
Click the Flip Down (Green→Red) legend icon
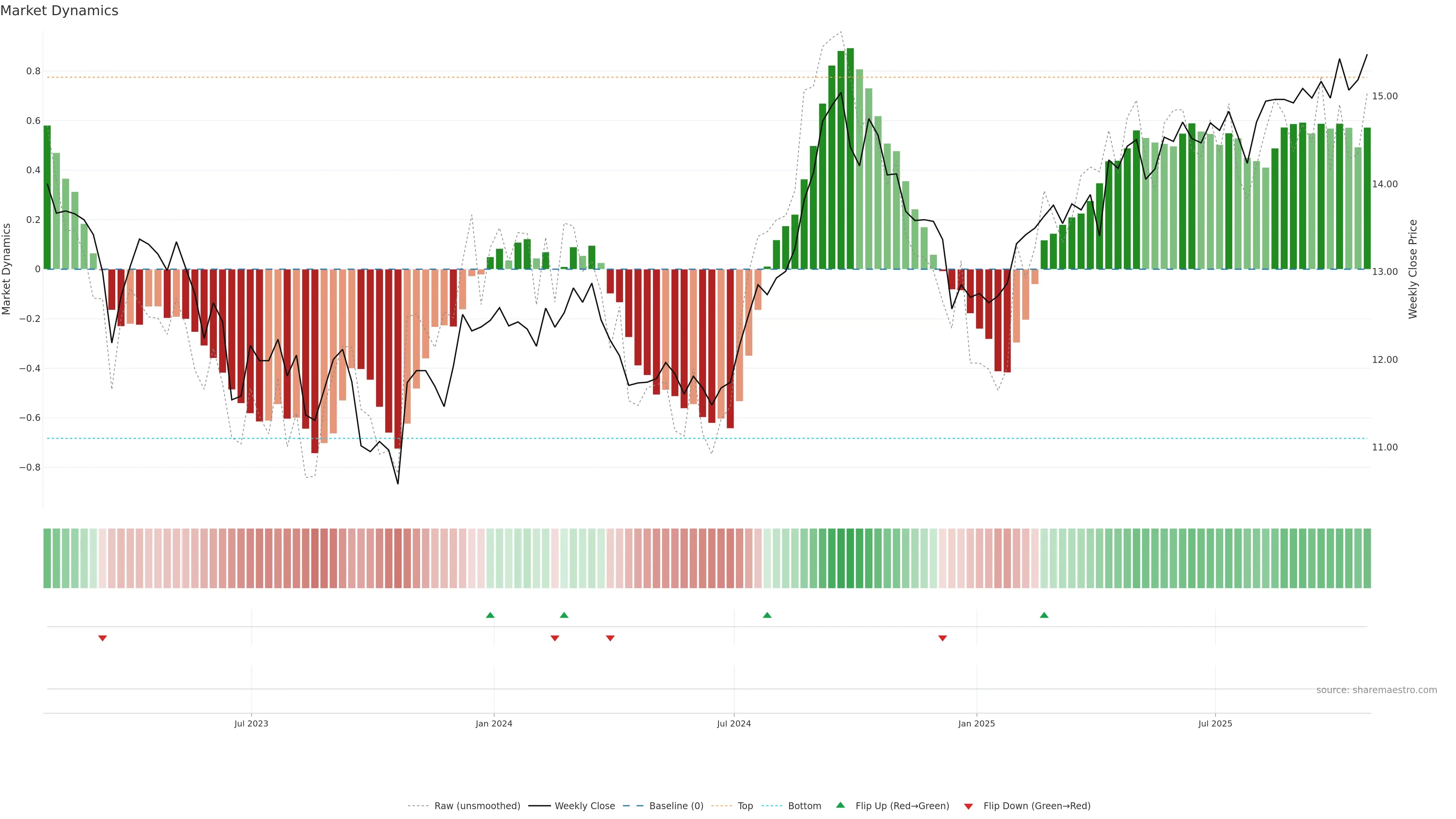click(968, 806)
